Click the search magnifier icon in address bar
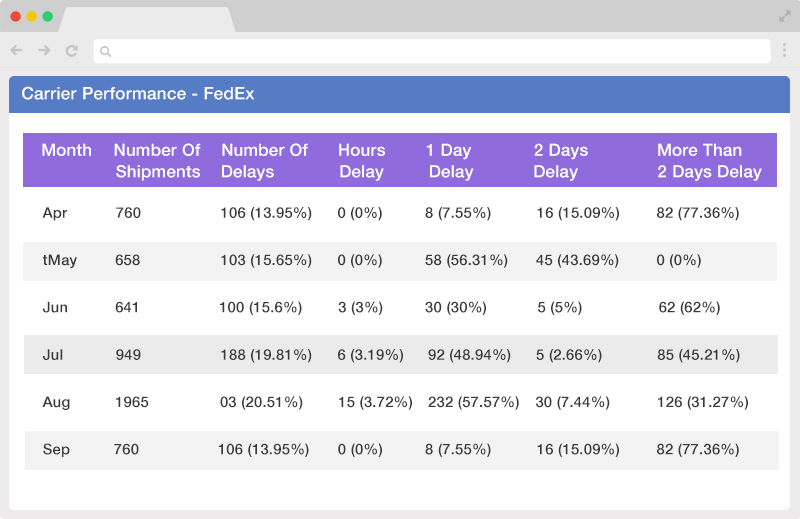 coord(106,51)
